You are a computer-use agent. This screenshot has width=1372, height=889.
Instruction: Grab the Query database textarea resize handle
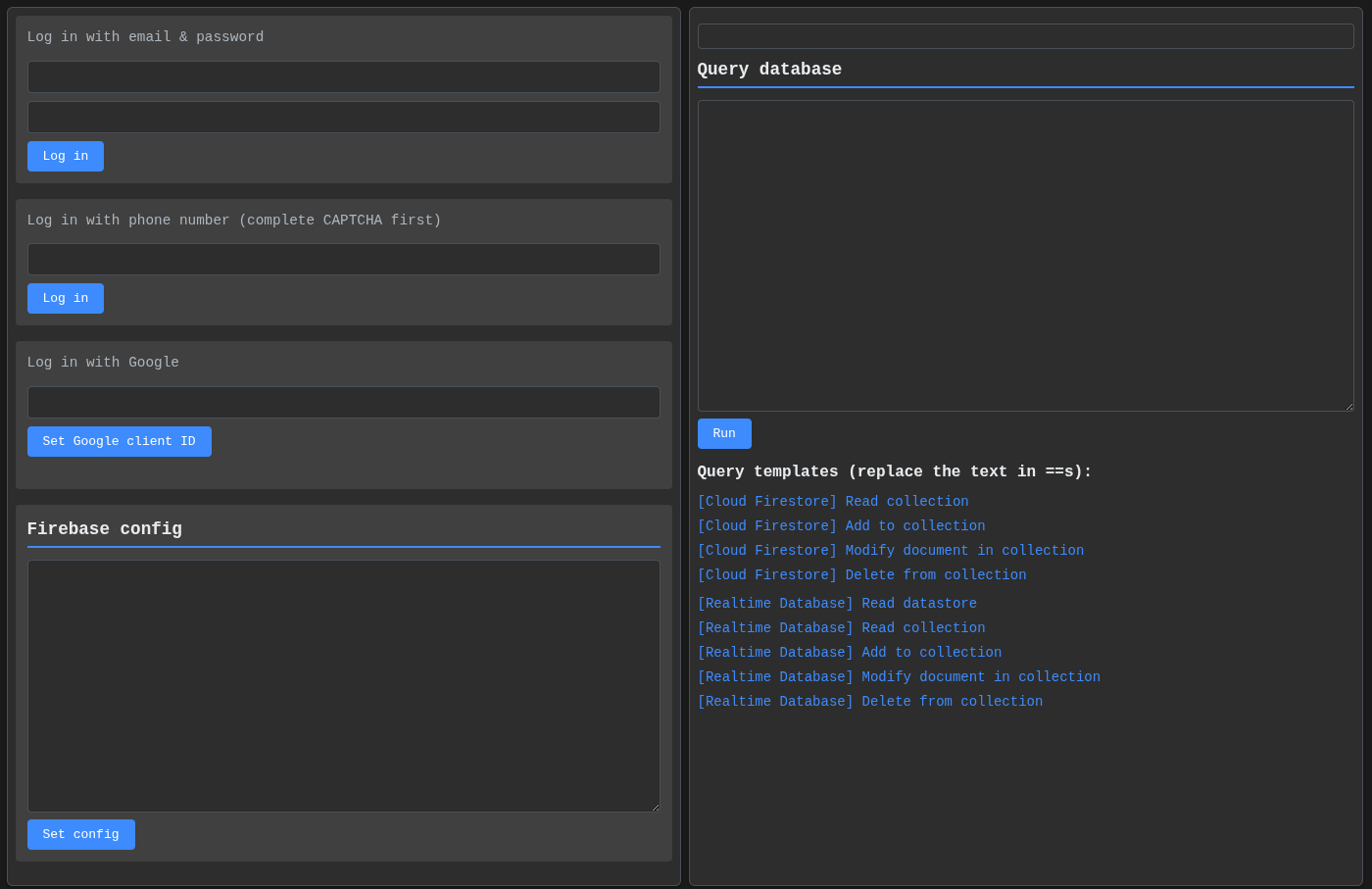[1348, 406]
